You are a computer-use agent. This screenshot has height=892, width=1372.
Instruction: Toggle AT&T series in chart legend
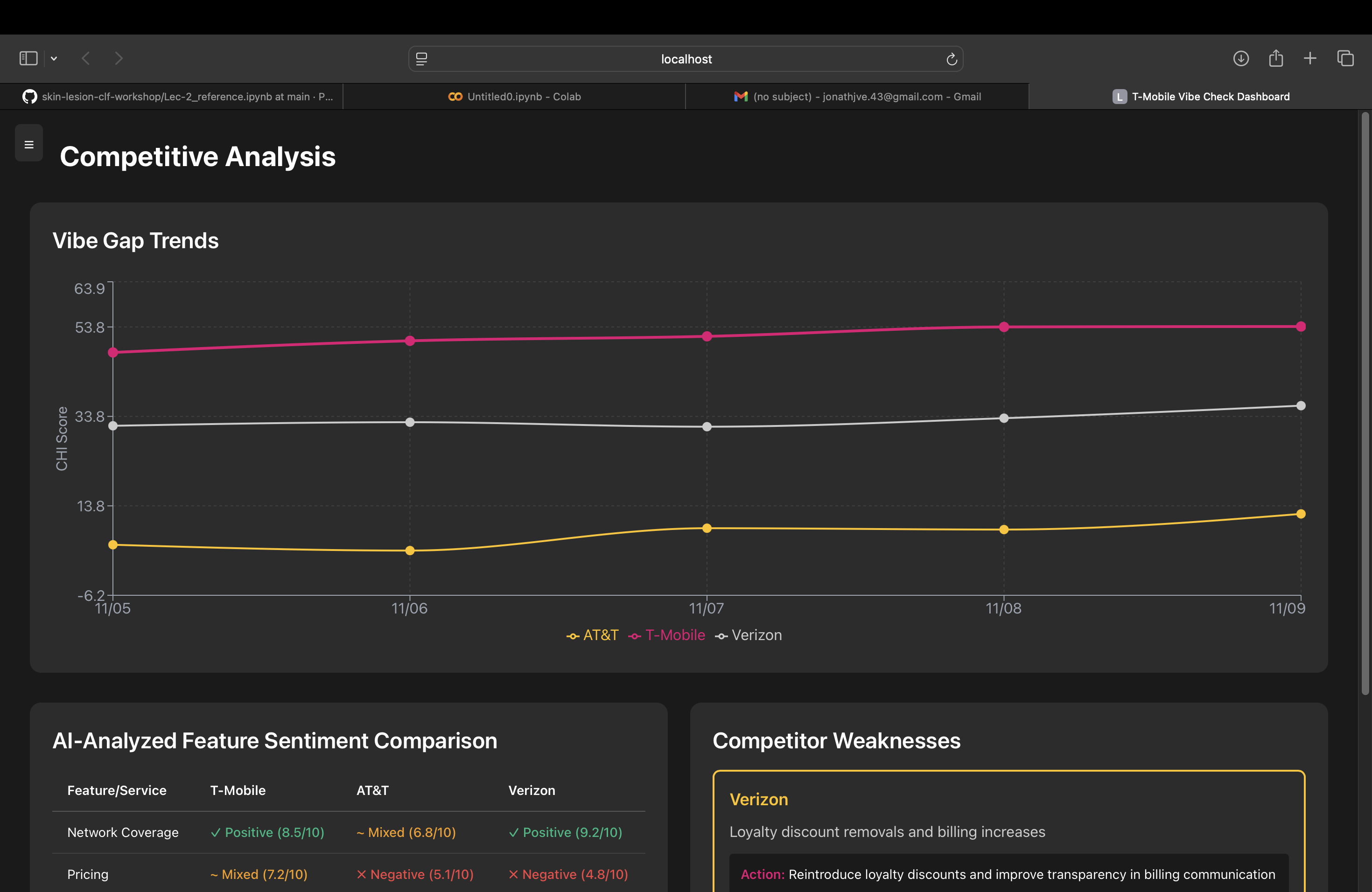[593, 635]
